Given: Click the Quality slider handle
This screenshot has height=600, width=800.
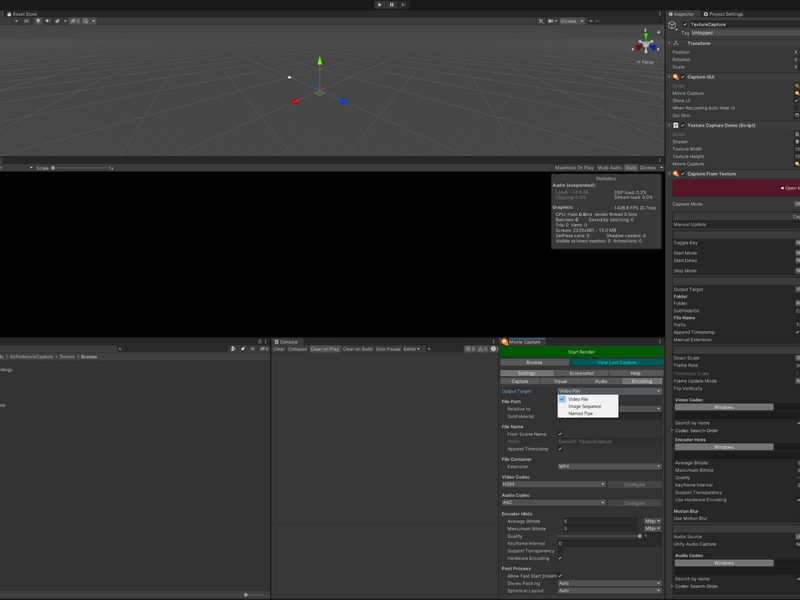Looking at the screenshot, I should point(639,536).
